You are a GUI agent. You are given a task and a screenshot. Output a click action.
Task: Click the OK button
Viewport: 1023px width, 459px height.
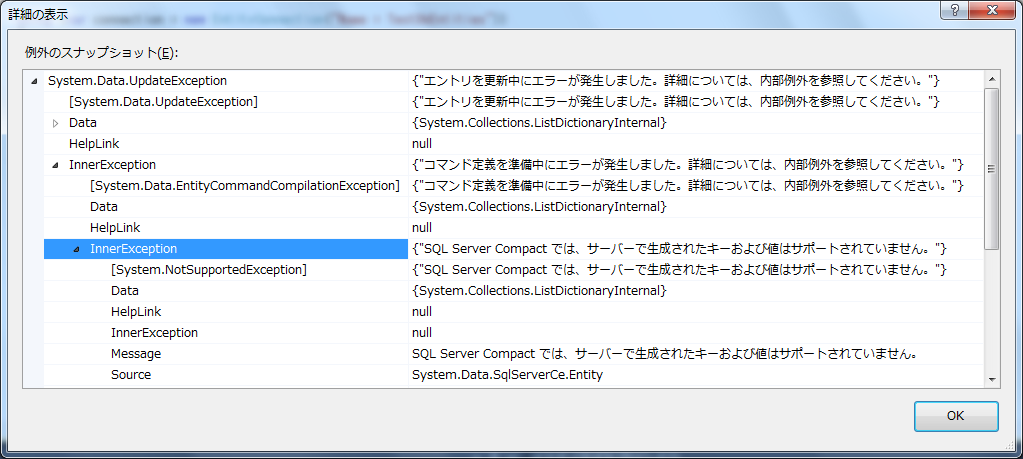(x=956, y=416)
